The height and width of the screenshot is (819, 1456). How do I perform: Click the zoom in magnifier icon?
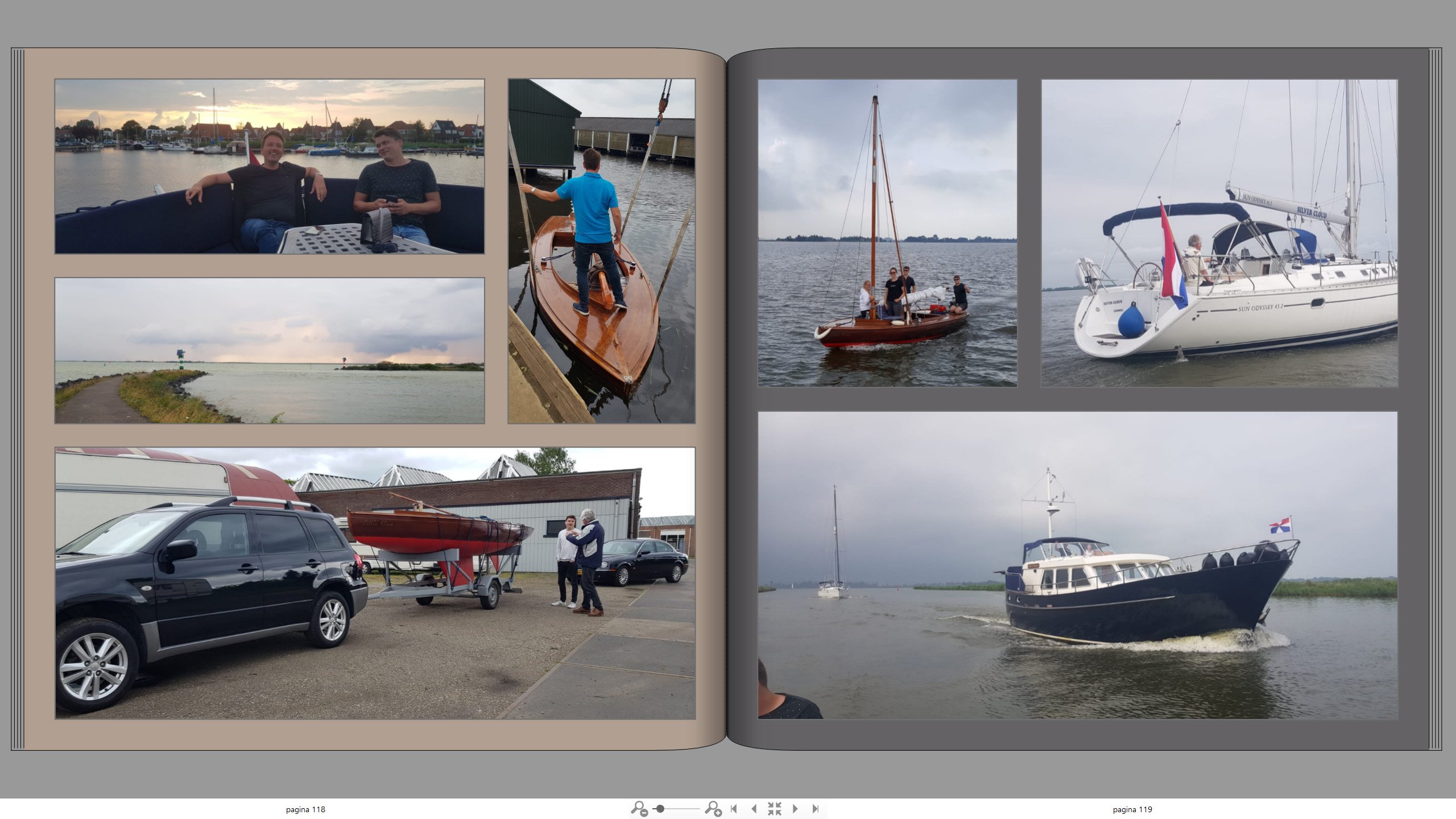click(x=713, y=808)
